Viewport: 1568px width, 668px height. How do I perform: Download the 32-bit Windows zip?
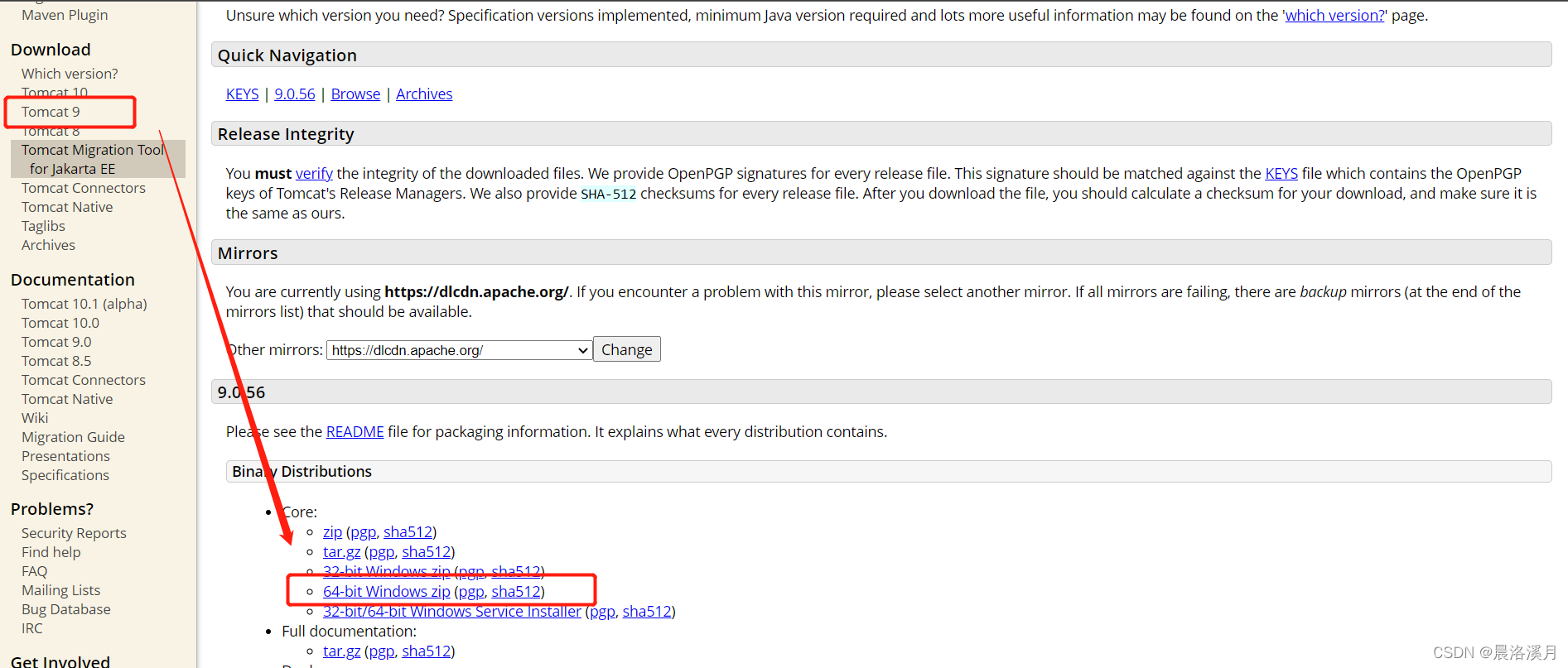pyautogui.click(x=386, y=572)
